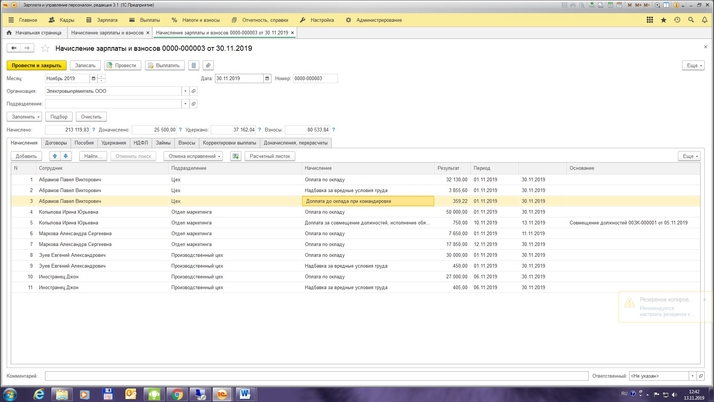Open the Удержания tab

(114, 143)
